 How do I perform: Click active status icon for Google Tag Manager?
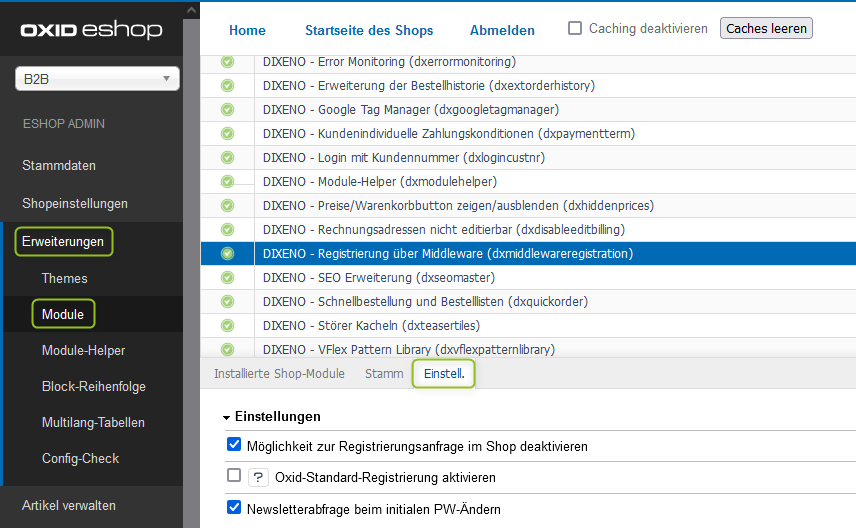click(228, 110)
